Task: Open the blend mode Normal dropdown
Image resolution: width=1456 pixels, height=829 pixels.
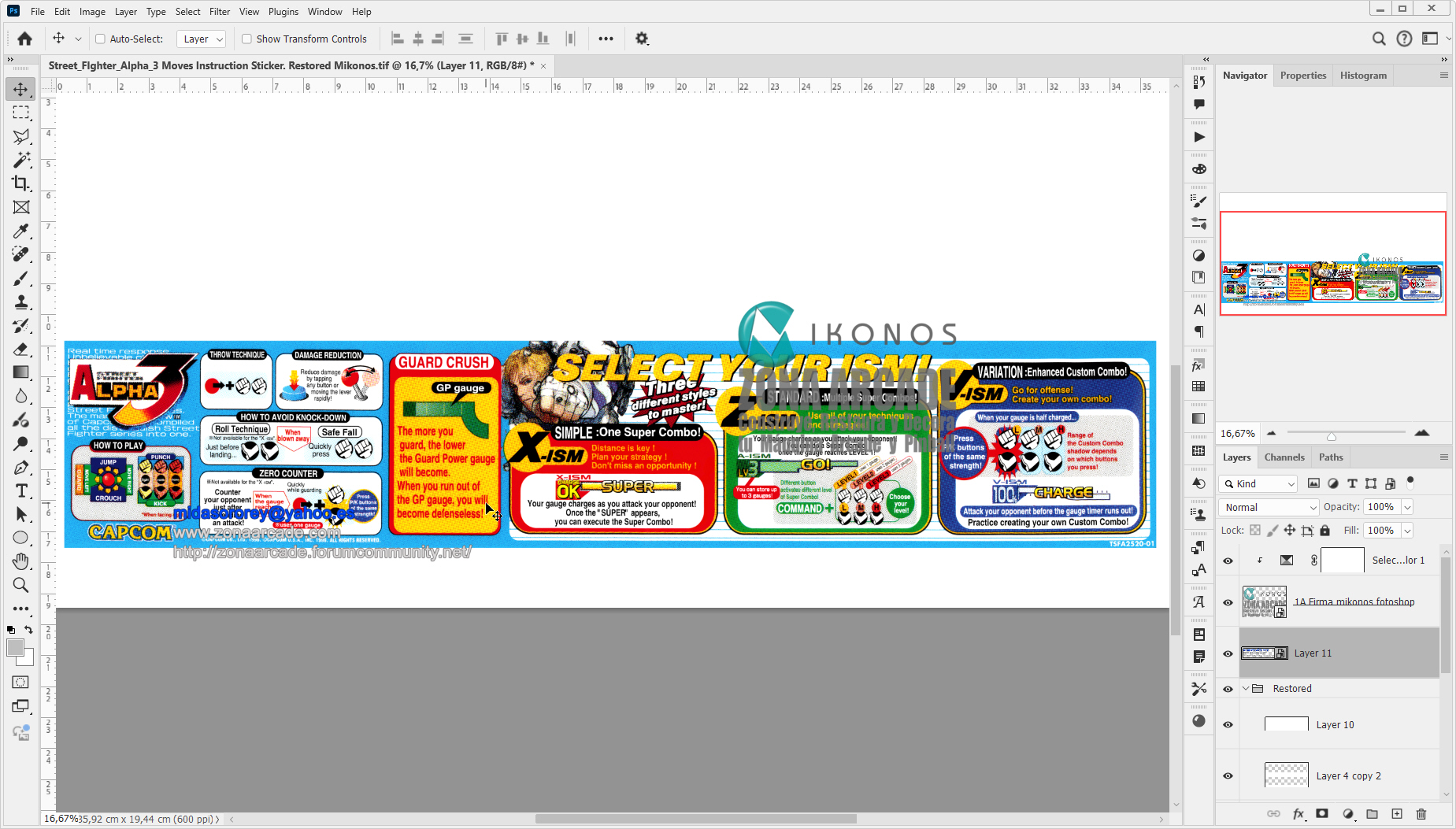Action: tap(1269, 508)
